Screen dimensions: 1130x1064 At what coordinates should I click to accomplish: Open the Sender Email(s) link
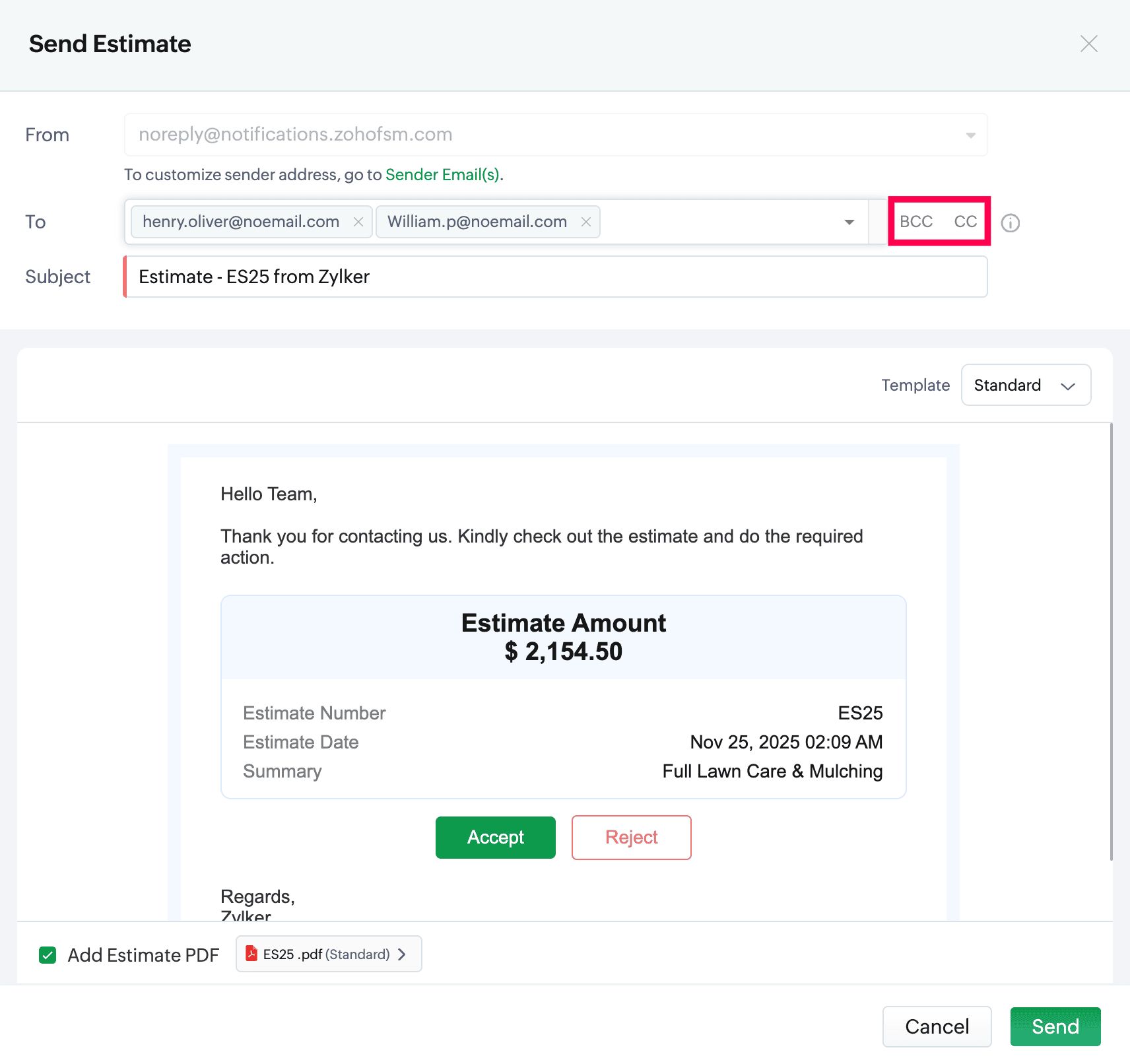[x=442, y=175]
